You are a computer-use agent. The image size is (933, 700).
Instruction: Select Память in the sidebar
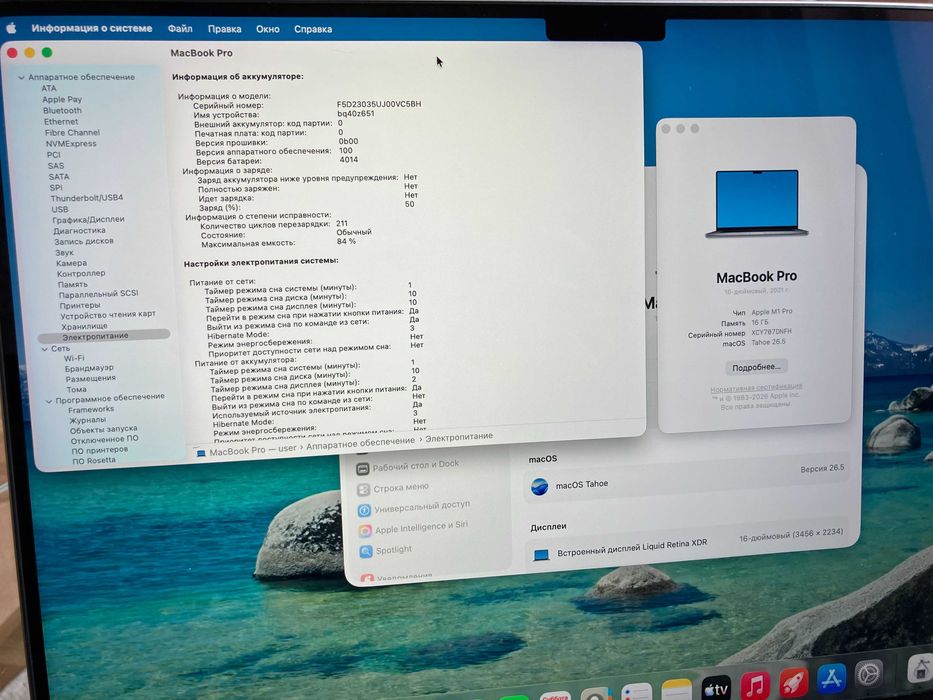point(73,285)
